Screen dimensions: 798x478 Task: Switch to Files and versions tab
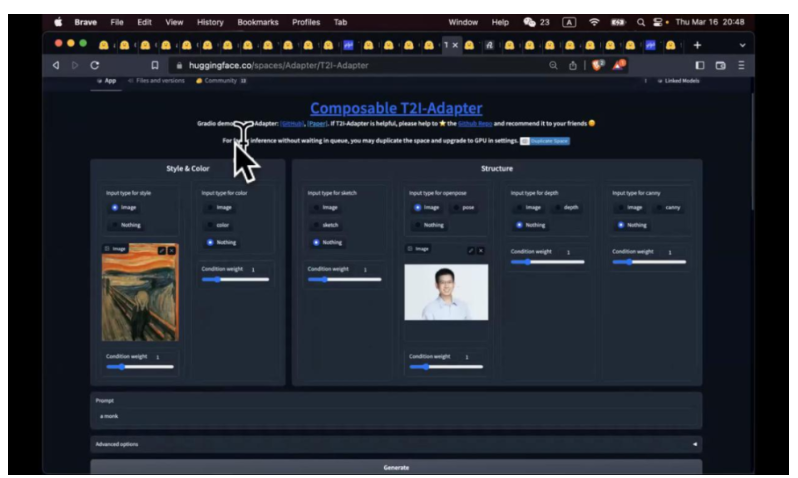[157, 80]
